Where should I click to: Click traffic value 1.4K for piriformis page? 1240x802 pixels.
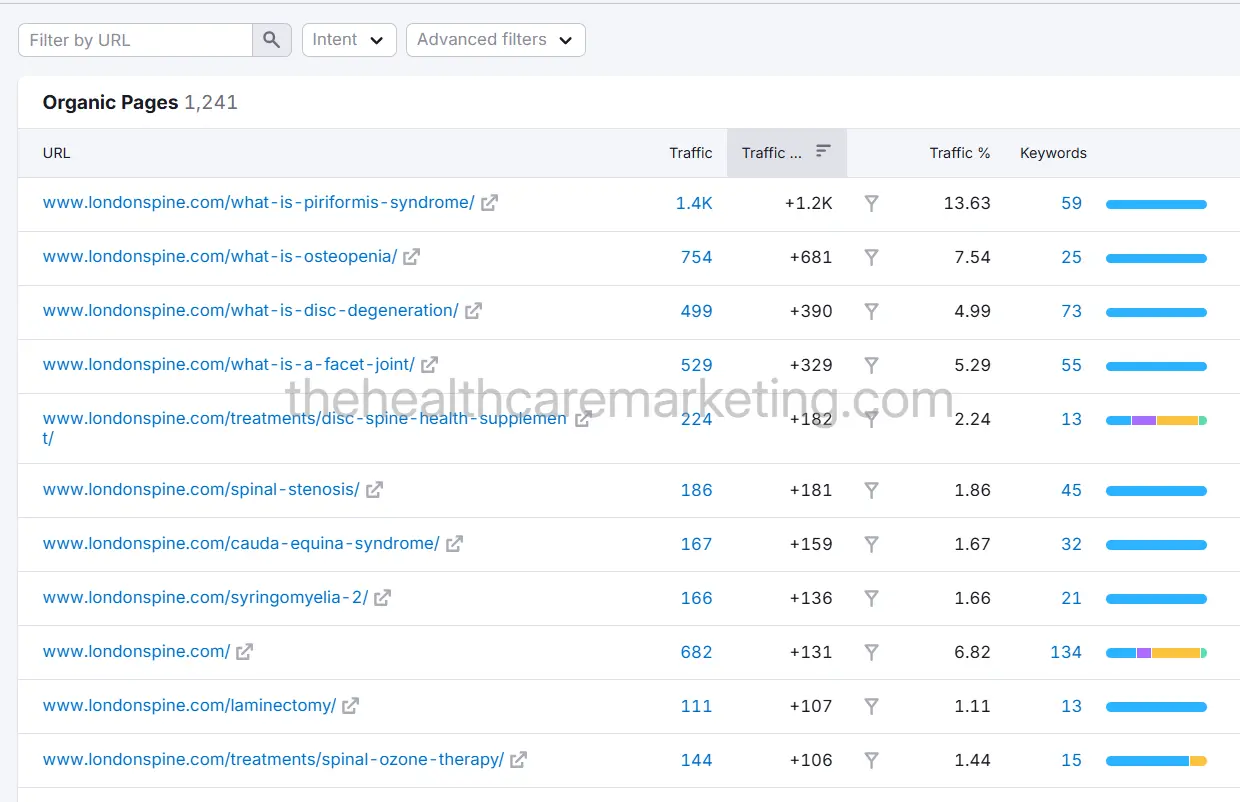(694, 203)
